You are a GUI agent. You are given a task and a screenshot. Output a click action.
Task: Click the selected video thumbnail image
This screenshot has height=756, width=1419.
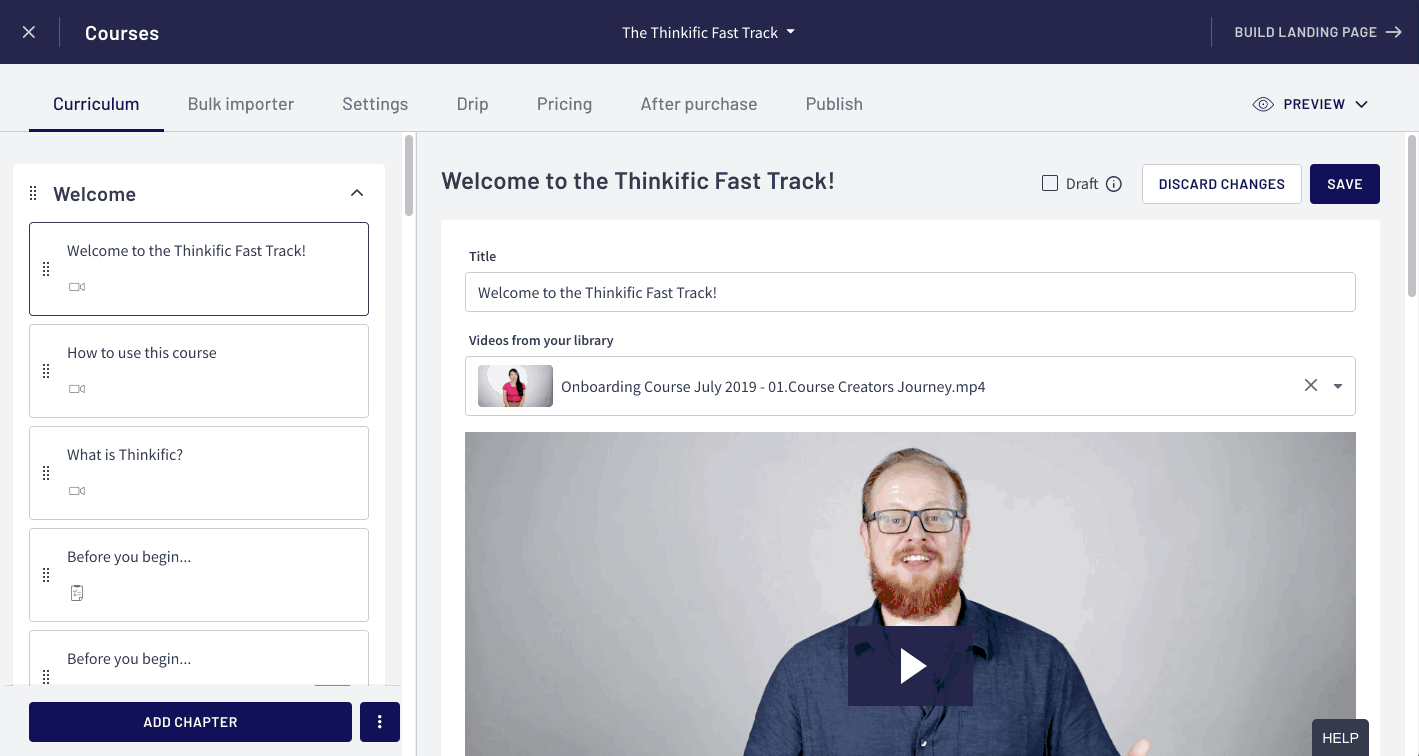click(515, 386)
